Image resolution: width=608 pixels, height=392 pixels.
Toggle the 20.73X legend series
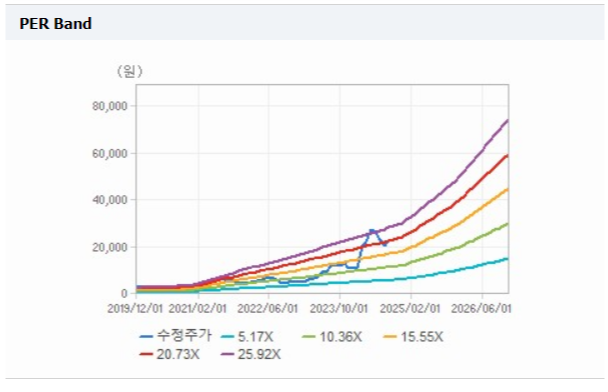(169, 354)
